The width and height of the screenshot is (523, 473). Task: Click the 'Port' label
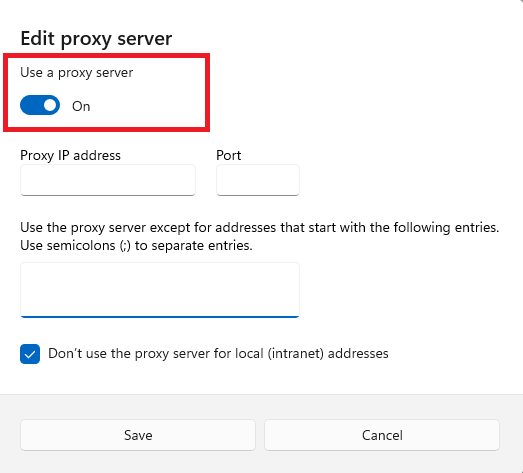[x=228, y=155]
